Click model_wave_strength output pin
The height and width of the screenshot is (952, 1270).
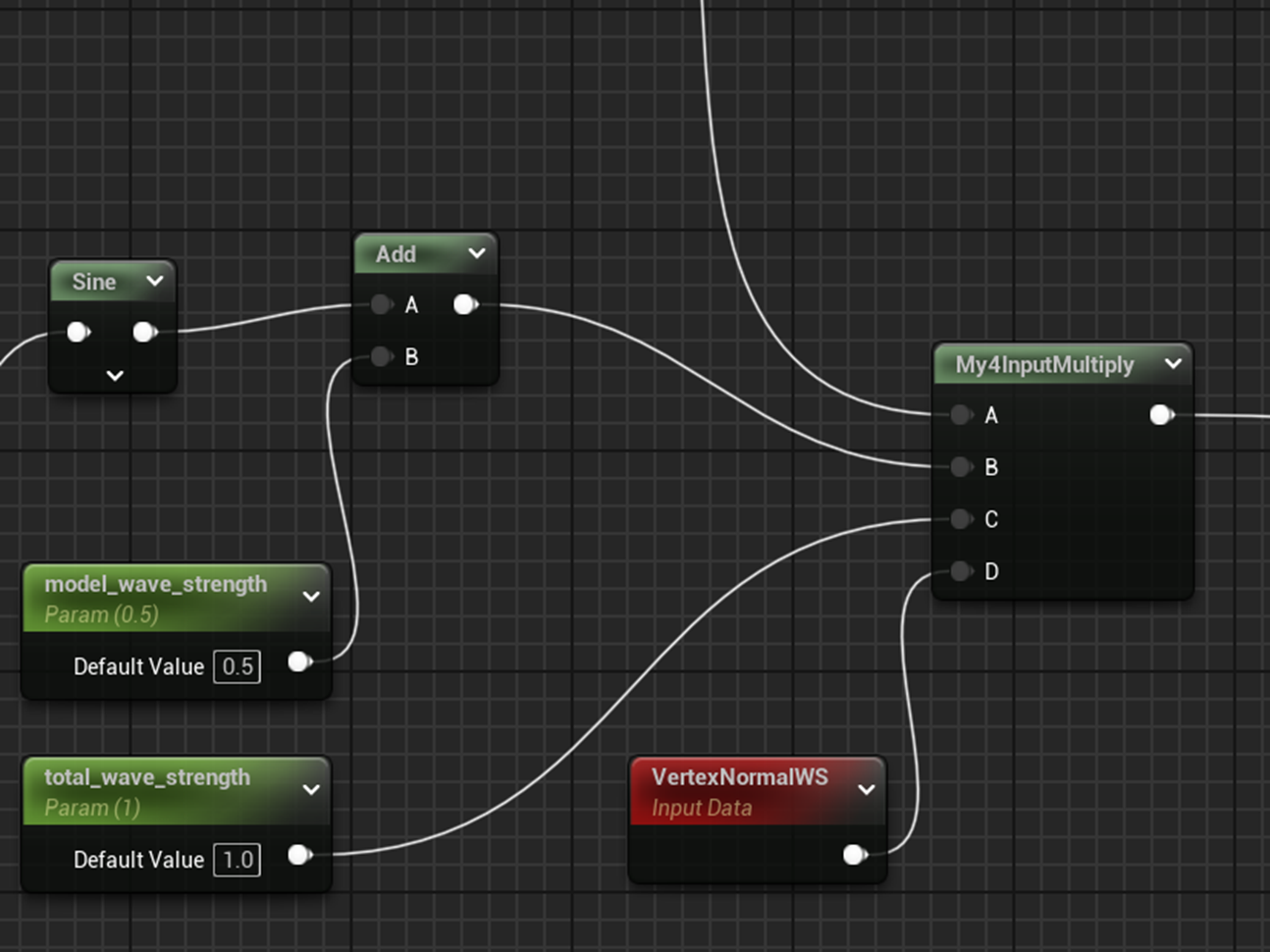(299, 662)
